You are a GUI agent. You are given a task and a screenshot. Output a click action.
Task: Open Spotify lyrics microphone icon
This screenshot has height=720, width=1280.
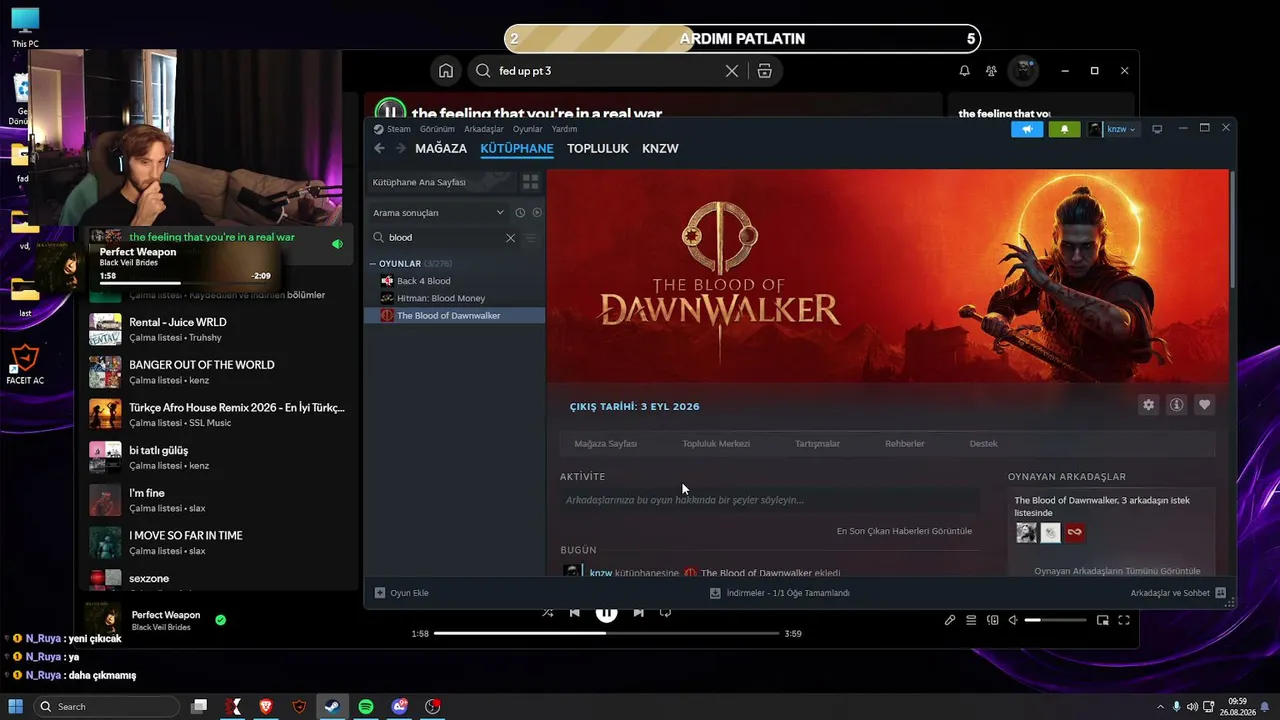[950, 620]
